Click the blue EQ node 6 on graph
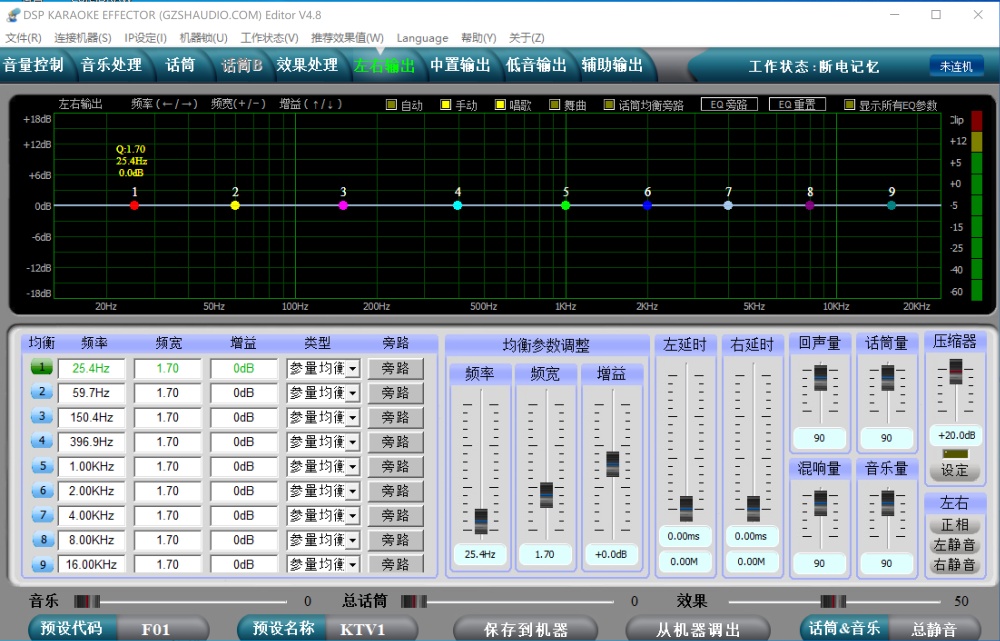The height and width of the screenshot is (641, 1000). [x=647, y=205]
